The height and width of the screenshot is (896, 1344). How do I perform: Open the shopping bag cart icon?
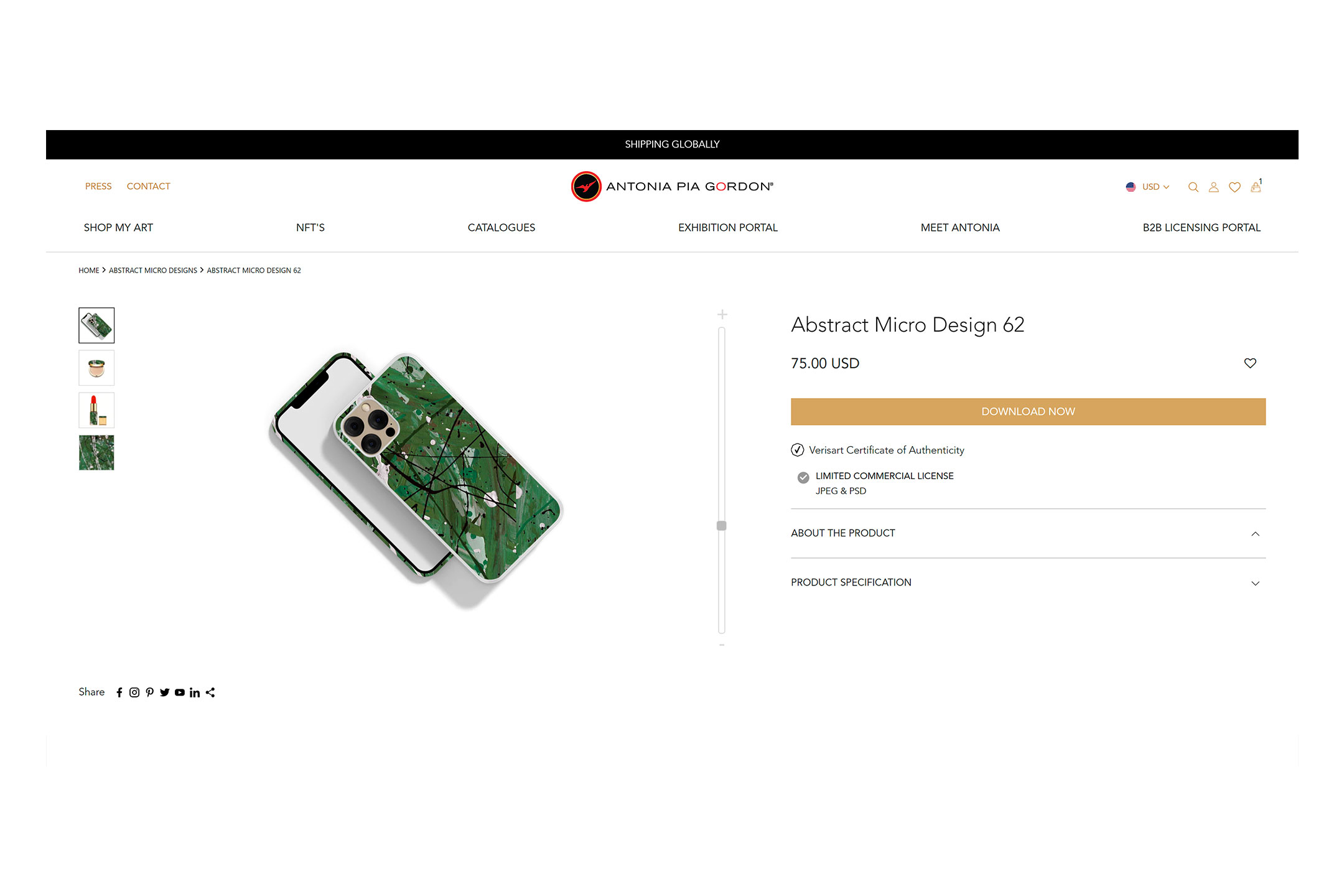coord(1256,187)
